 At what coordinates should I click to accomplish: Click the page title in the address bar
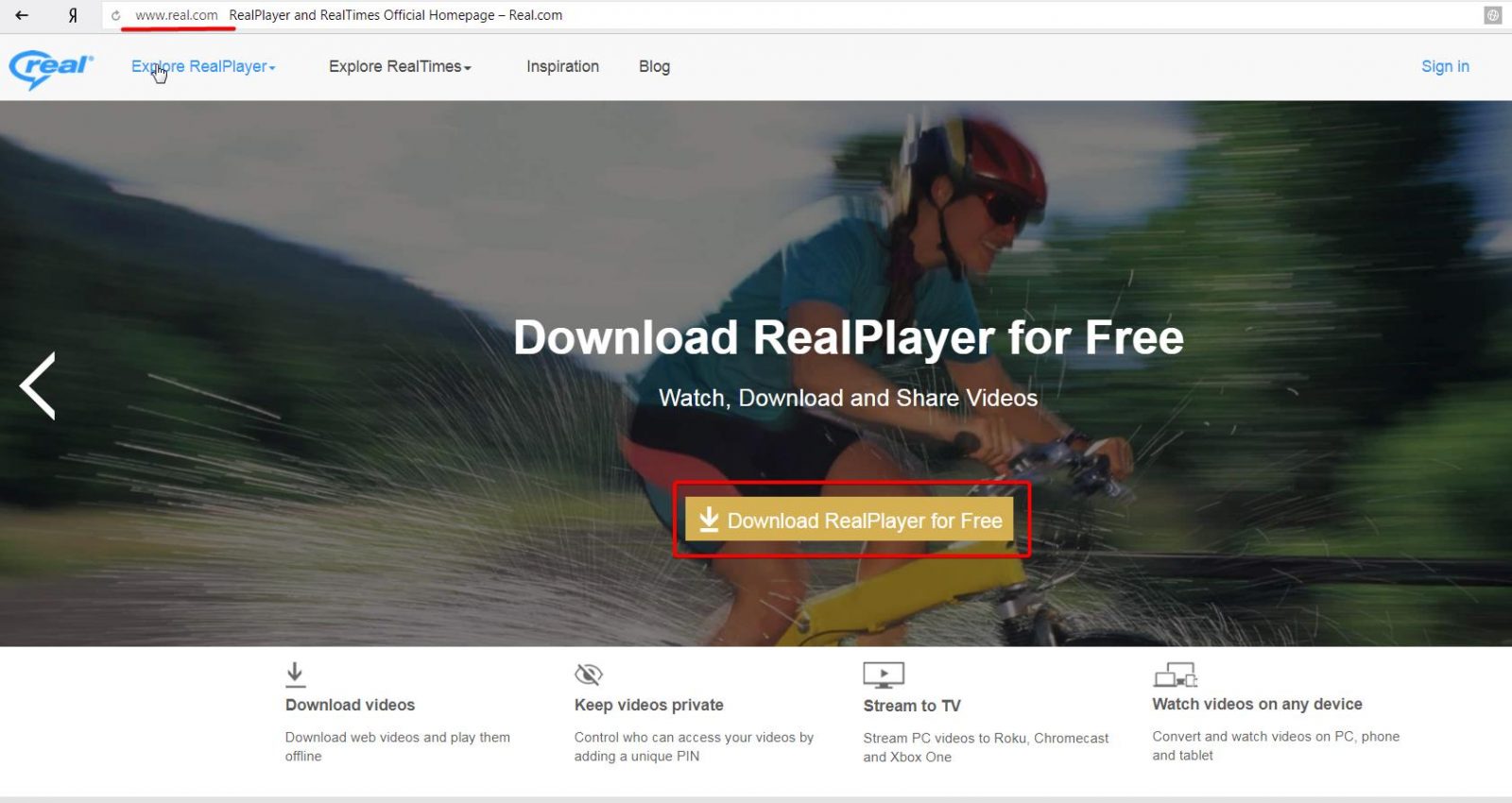395,15
